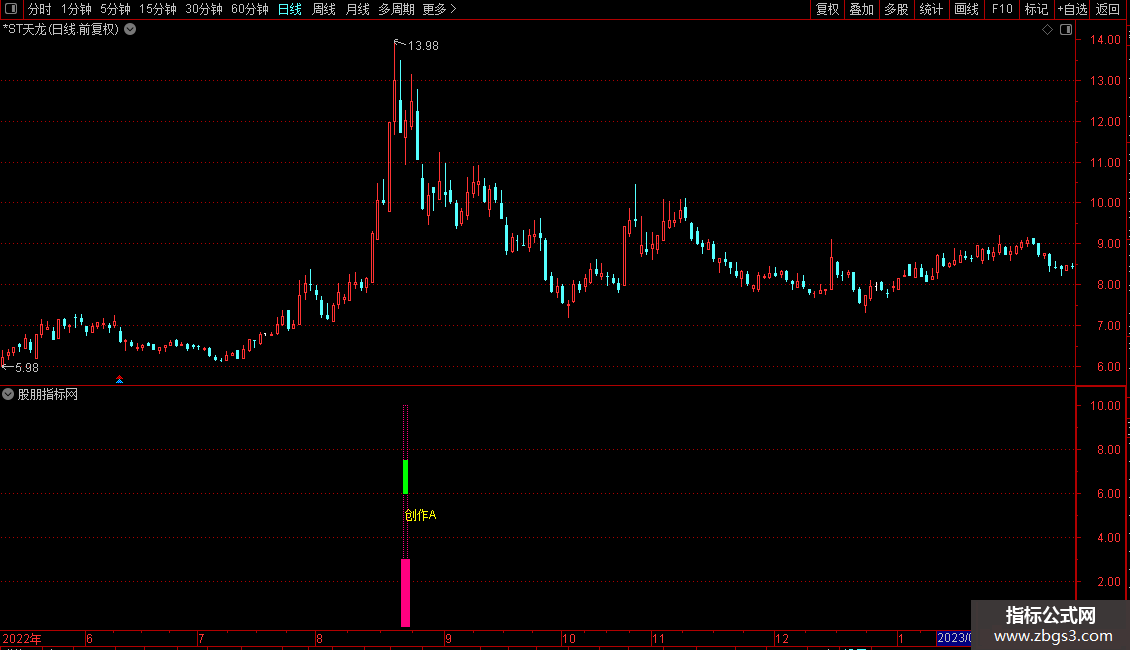Select the 1分钟 period tab
Viewport: 1130px width, 650px height.
tap(76, 9)
